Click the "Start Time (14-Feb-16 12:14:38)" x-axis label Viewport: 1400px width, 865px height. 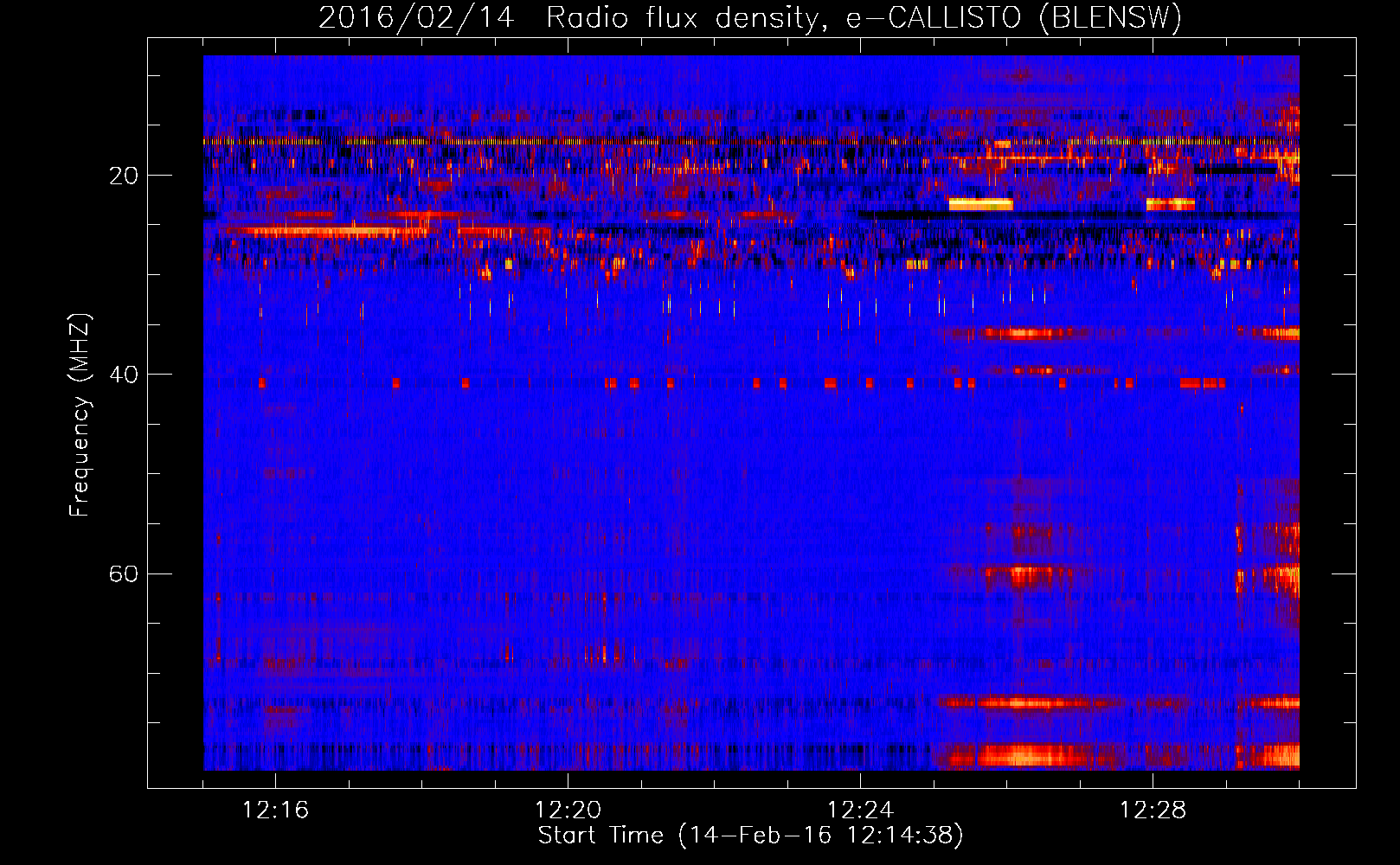750,836
